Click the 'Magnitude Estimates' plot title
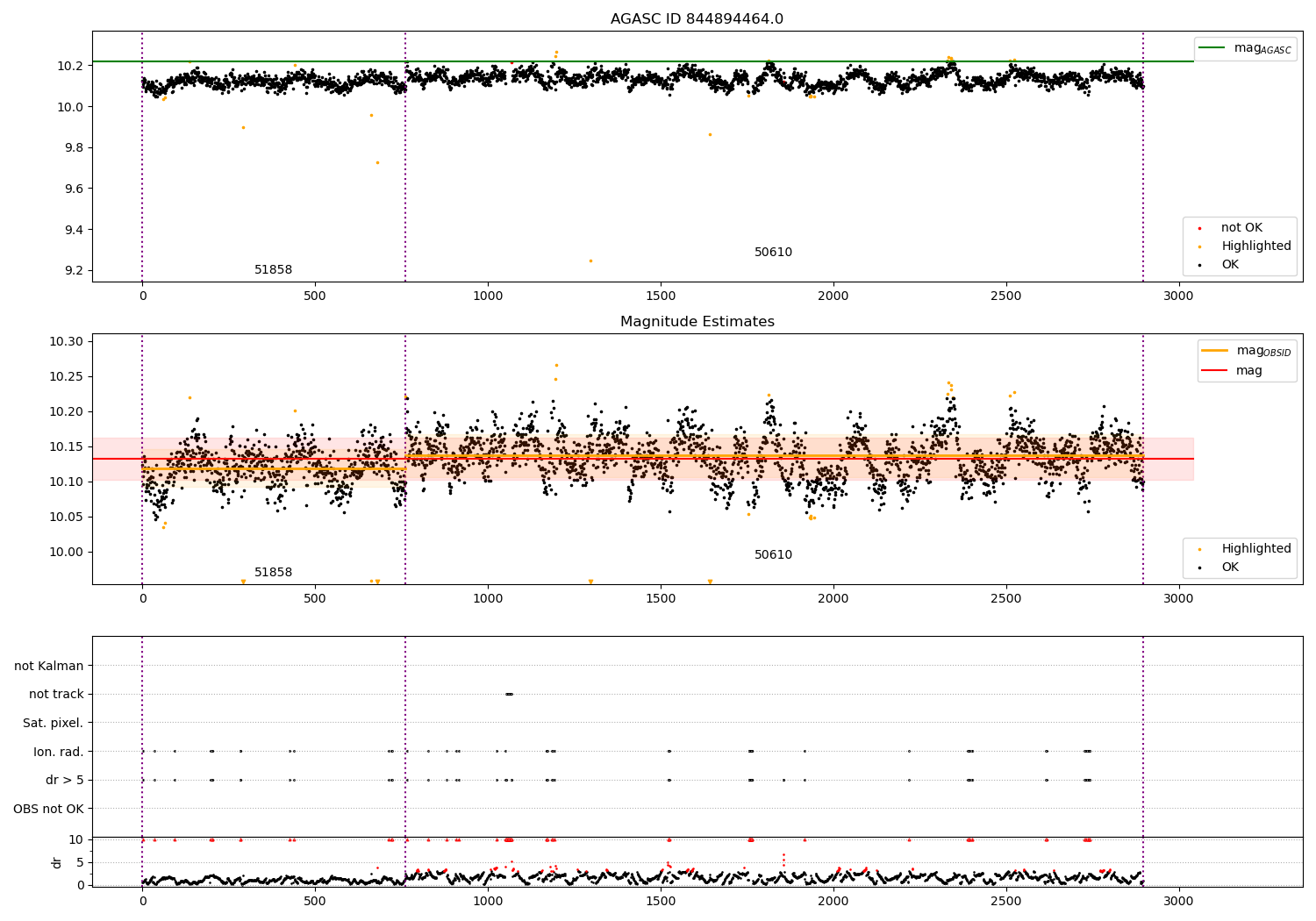The width and height of the screenshot is (1316, 921). tap(697, 322)
